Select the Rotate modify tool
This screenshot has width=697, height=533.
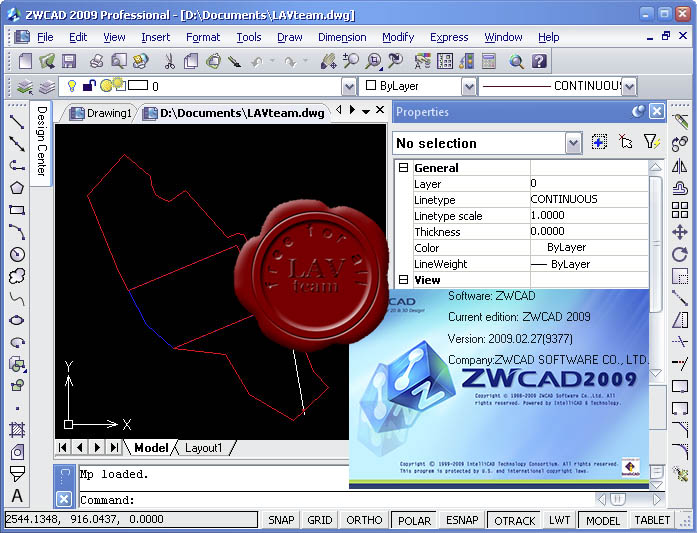pos(680,254)
